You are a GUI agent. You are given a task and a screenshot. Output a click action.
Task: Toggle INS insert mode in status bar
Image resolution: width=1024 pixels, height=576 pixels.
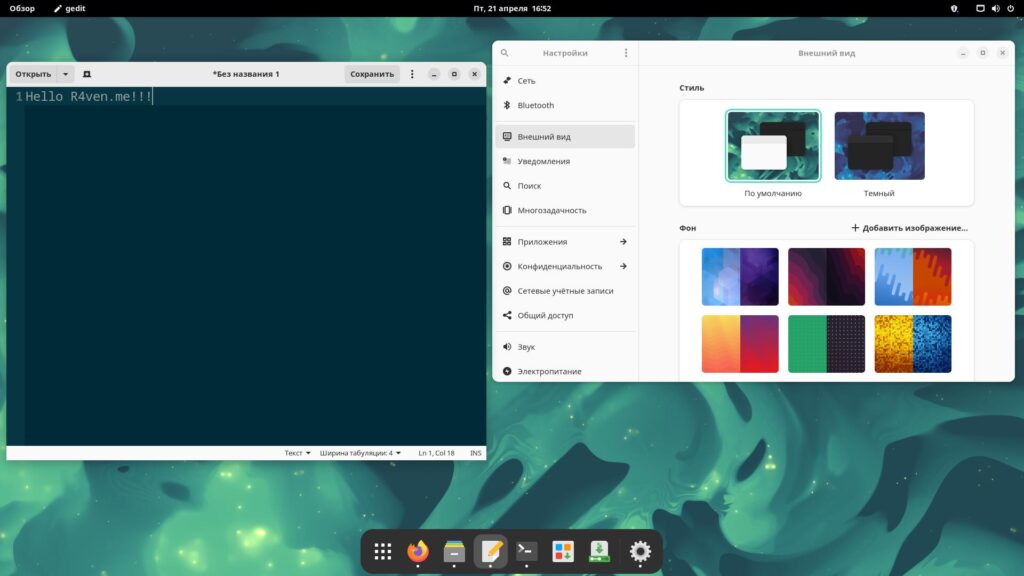pyautogui.click(x=475, y=453)
